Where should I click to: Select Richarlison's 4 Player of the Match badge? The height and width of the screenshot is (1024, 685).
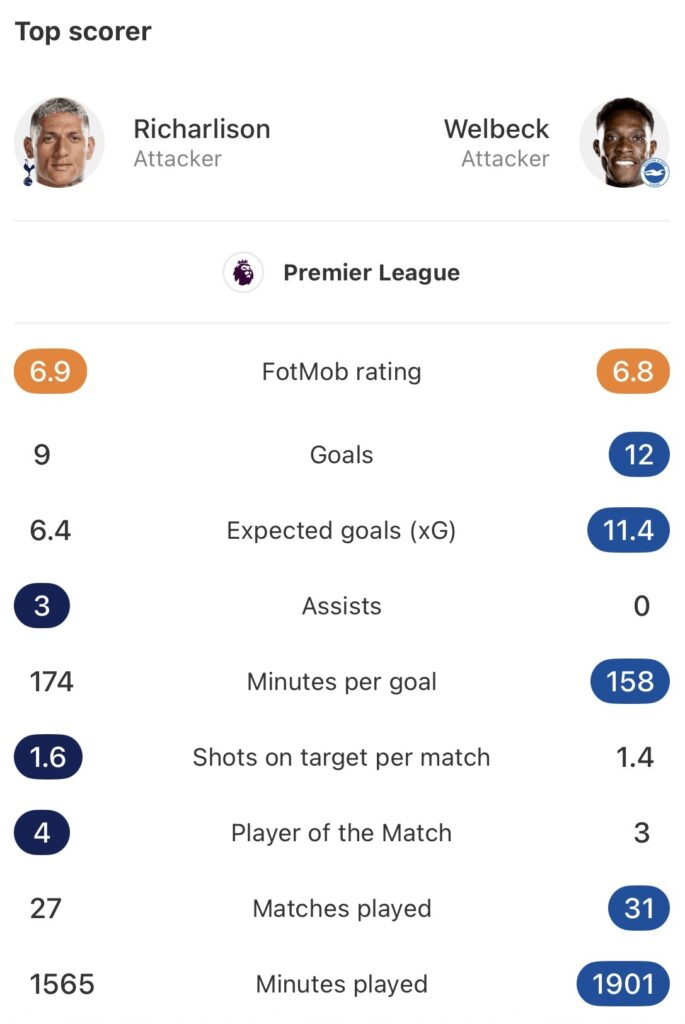tap(42, 833)
